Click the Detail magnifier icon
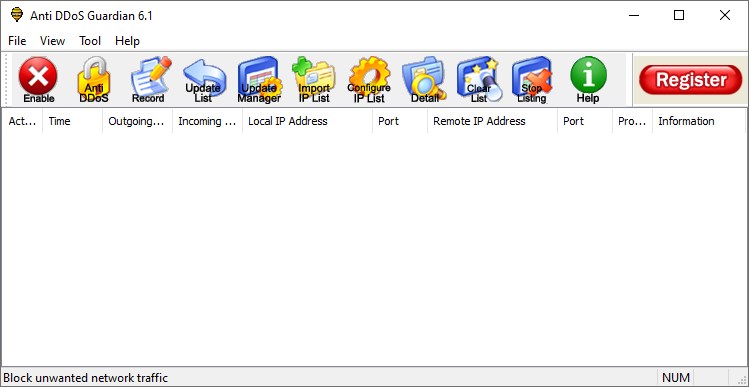The image size is (749, 387). click(x=425, y=79)
